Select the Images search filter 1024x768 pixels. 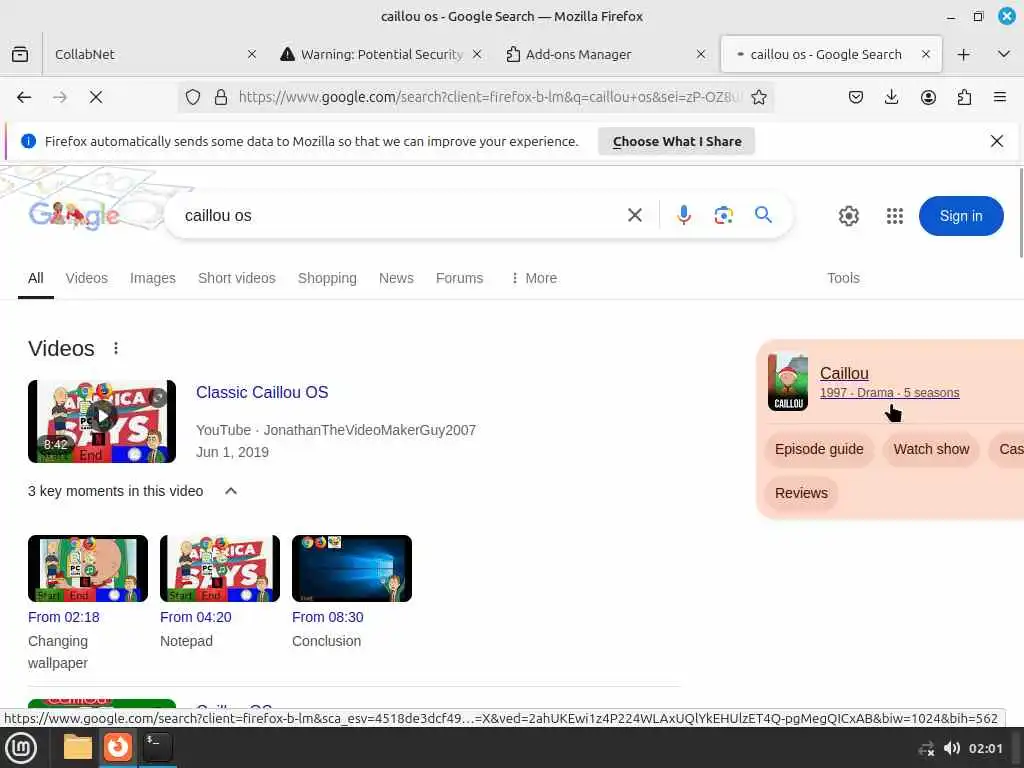153,278
